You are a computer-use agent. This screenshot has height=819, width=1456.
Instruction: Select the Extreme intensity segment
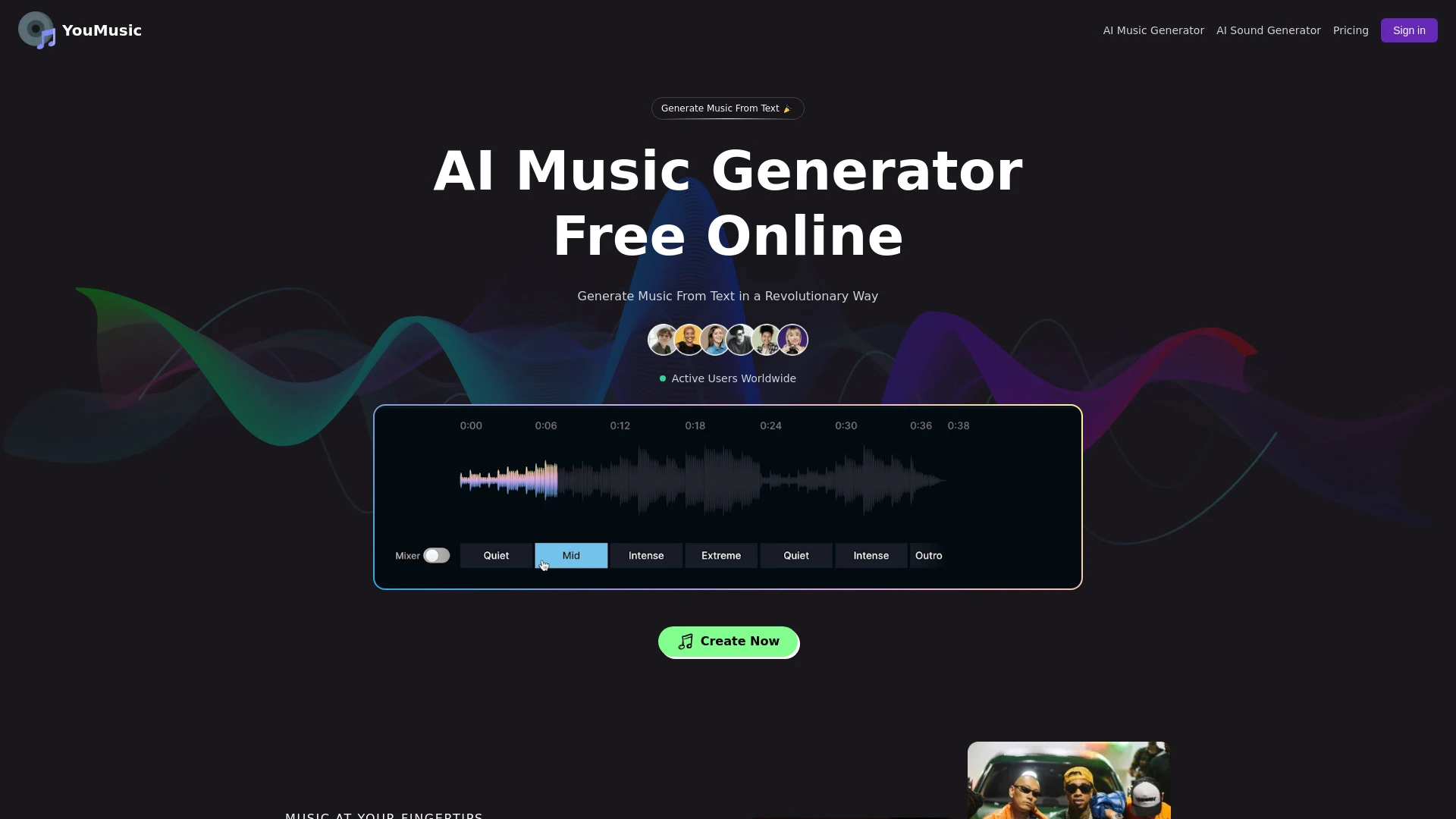coord(721,555)
